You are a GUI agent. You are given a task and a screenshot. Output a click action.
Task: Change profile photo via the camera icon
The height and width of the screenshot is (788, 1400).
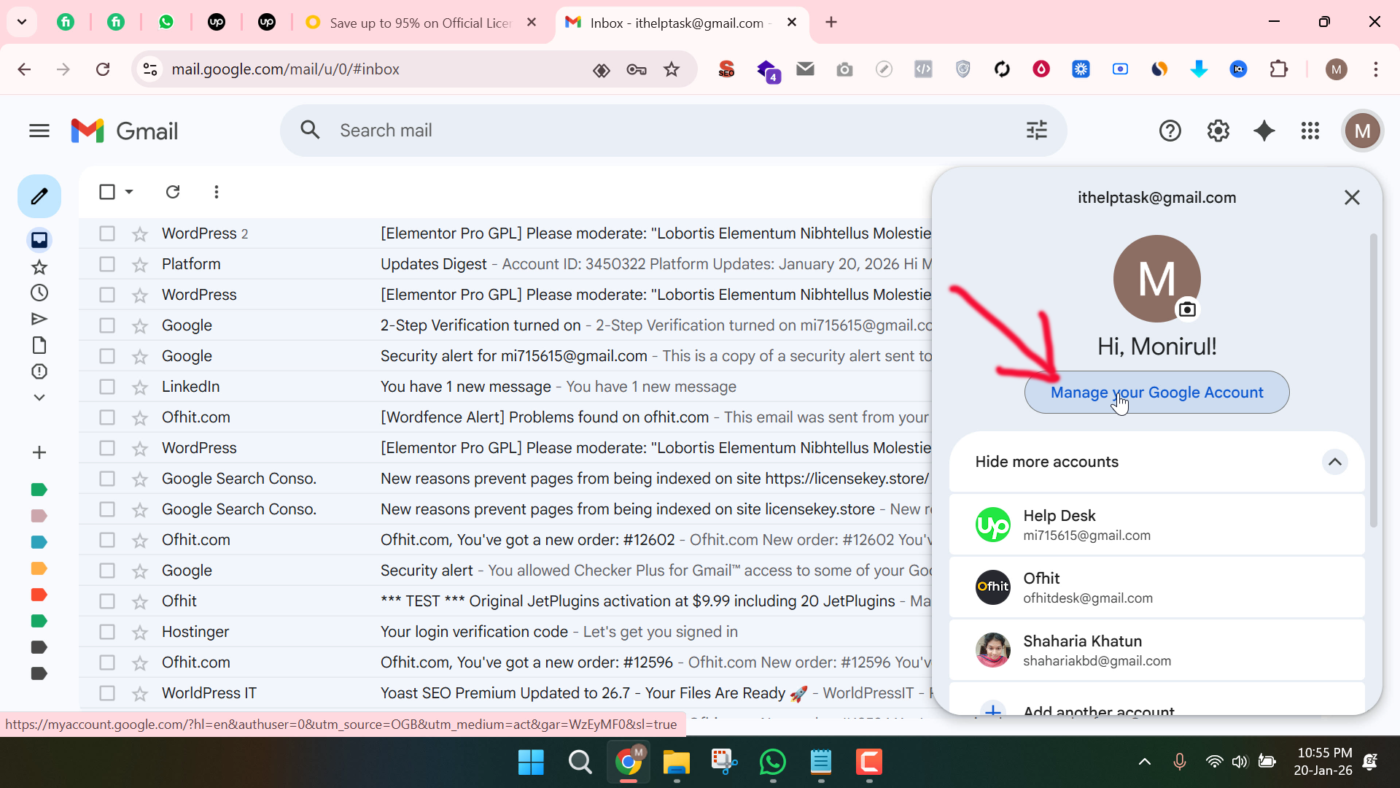click(x=1187, y=311)
